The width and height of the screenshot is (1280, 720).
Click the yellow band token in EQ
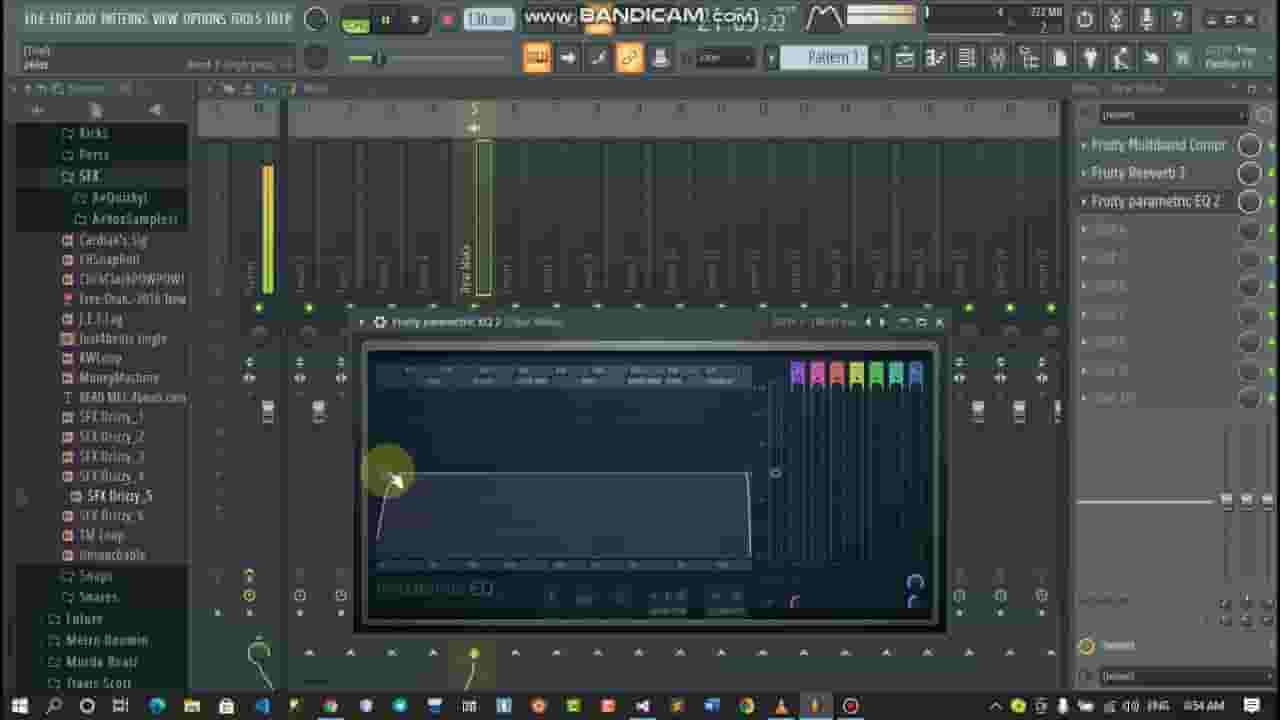click(857, 373)
